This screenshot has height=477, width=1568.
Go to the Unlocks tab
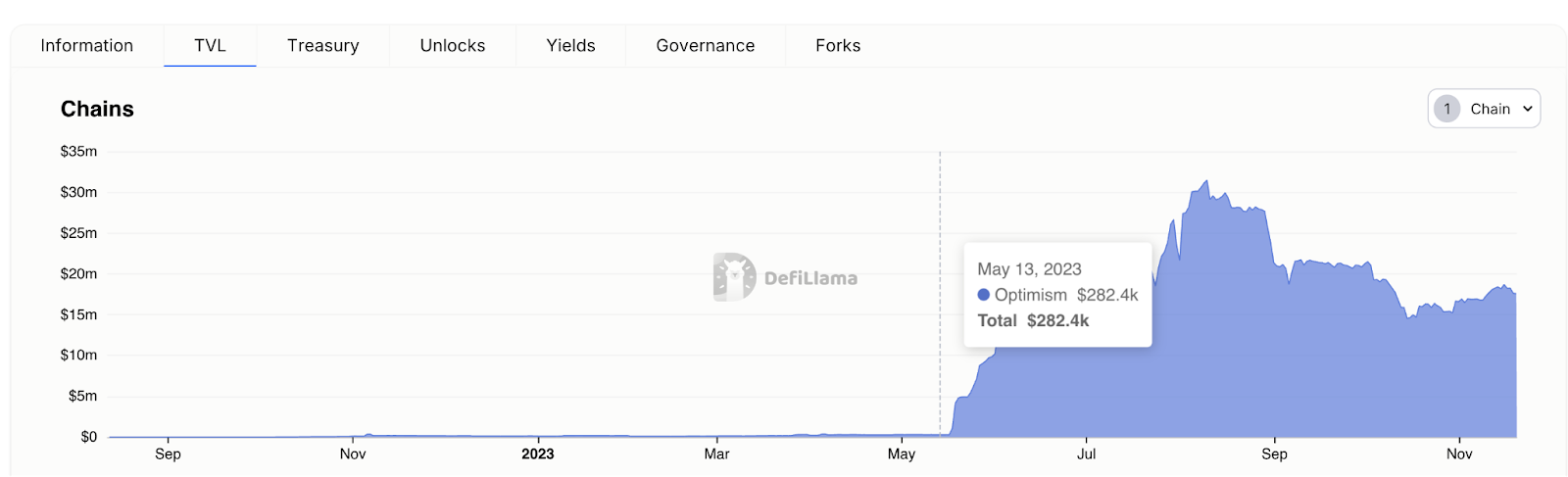pos(452,46)
